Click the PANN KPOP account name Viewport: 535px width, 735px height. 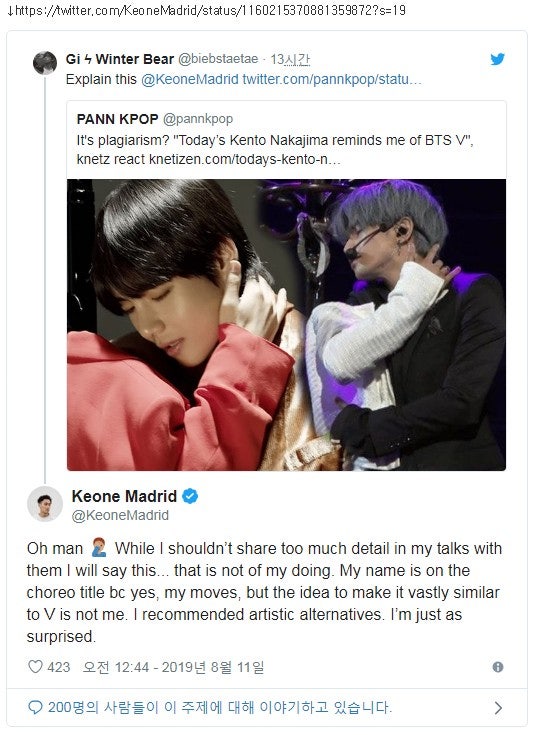click(117, 119)
